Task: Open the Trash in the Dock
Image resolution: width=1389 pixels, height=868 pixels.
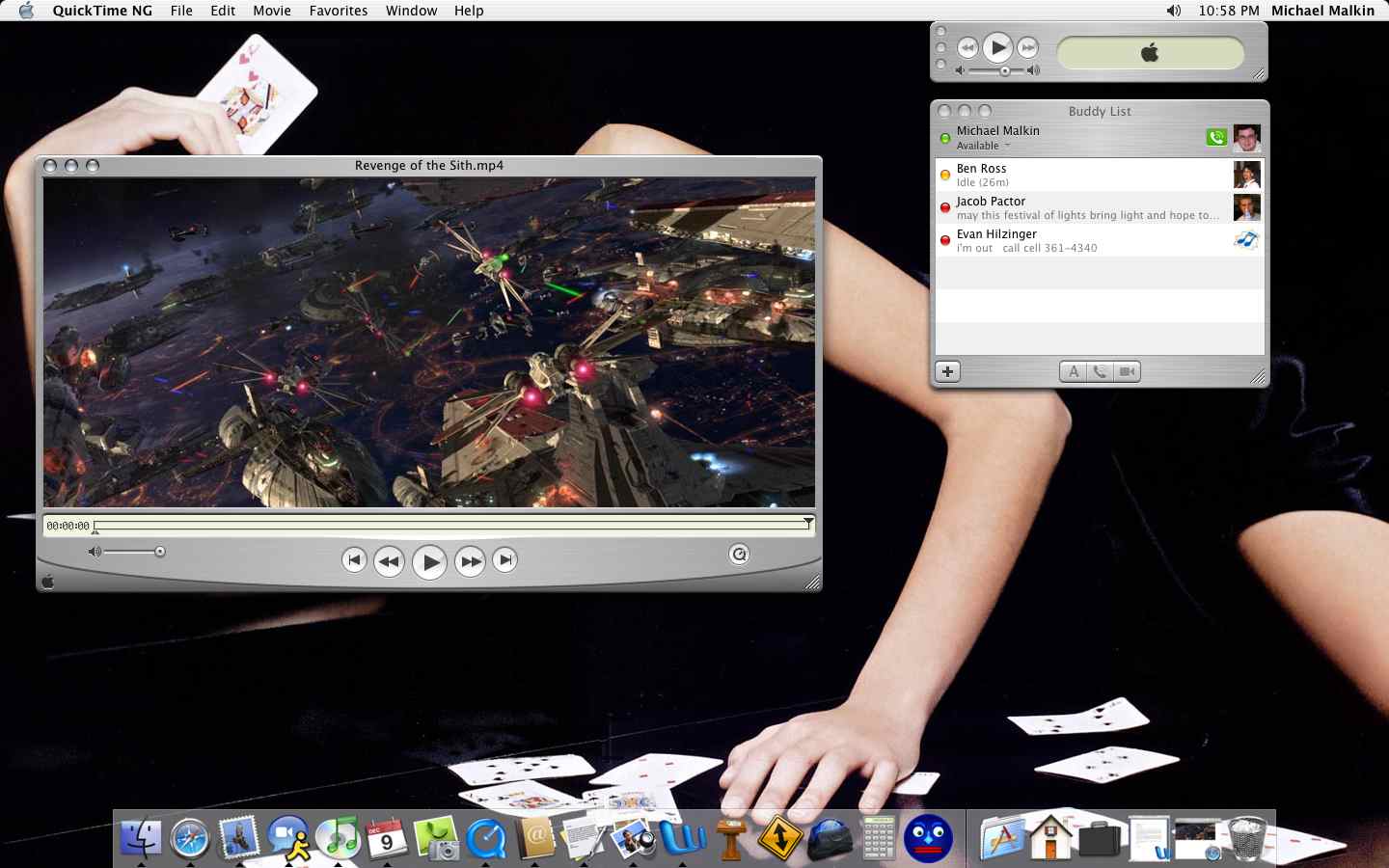Action: tap(1248, 837)
